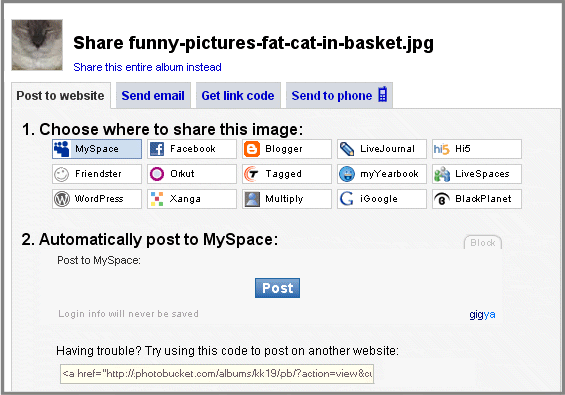Select the Orkut label text
The height and width of the screenshot is (395, 565).
tap(182, 174)
